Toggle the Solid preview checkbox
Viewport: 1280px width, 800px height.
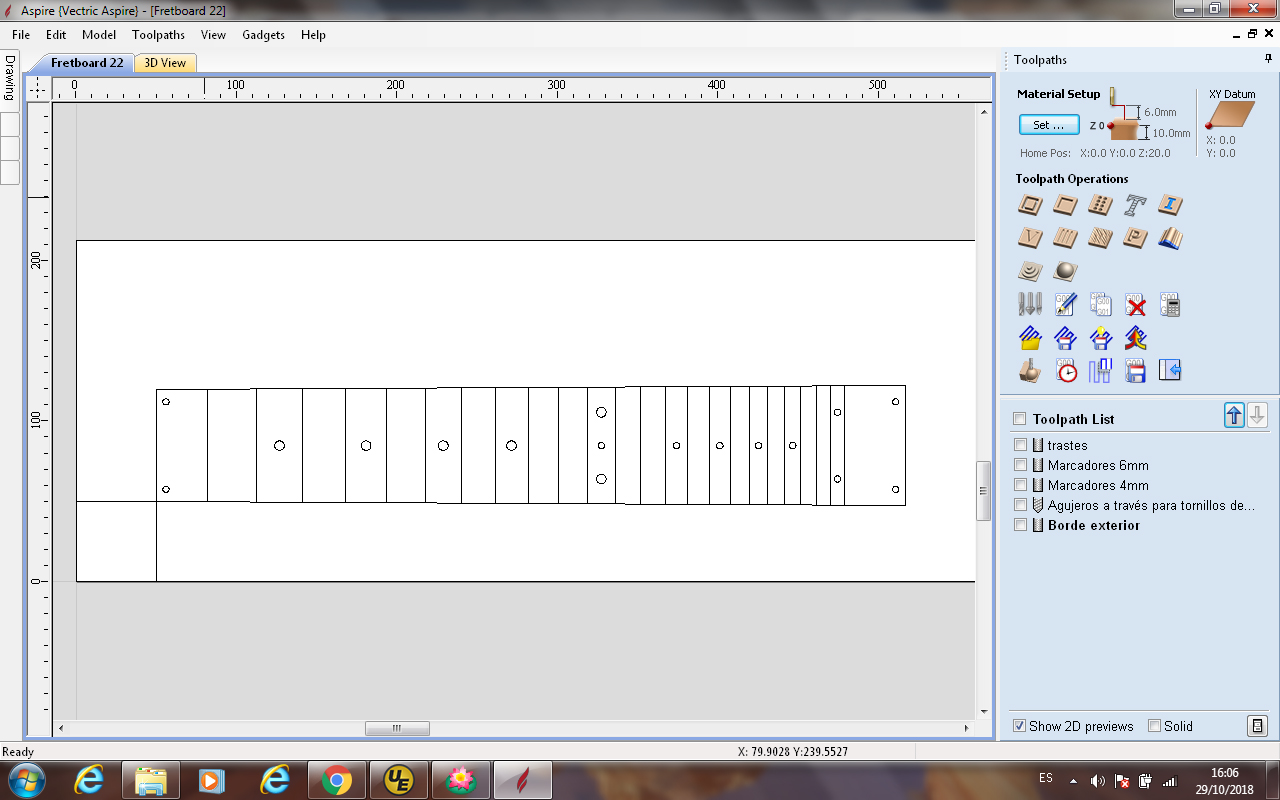1155,726
